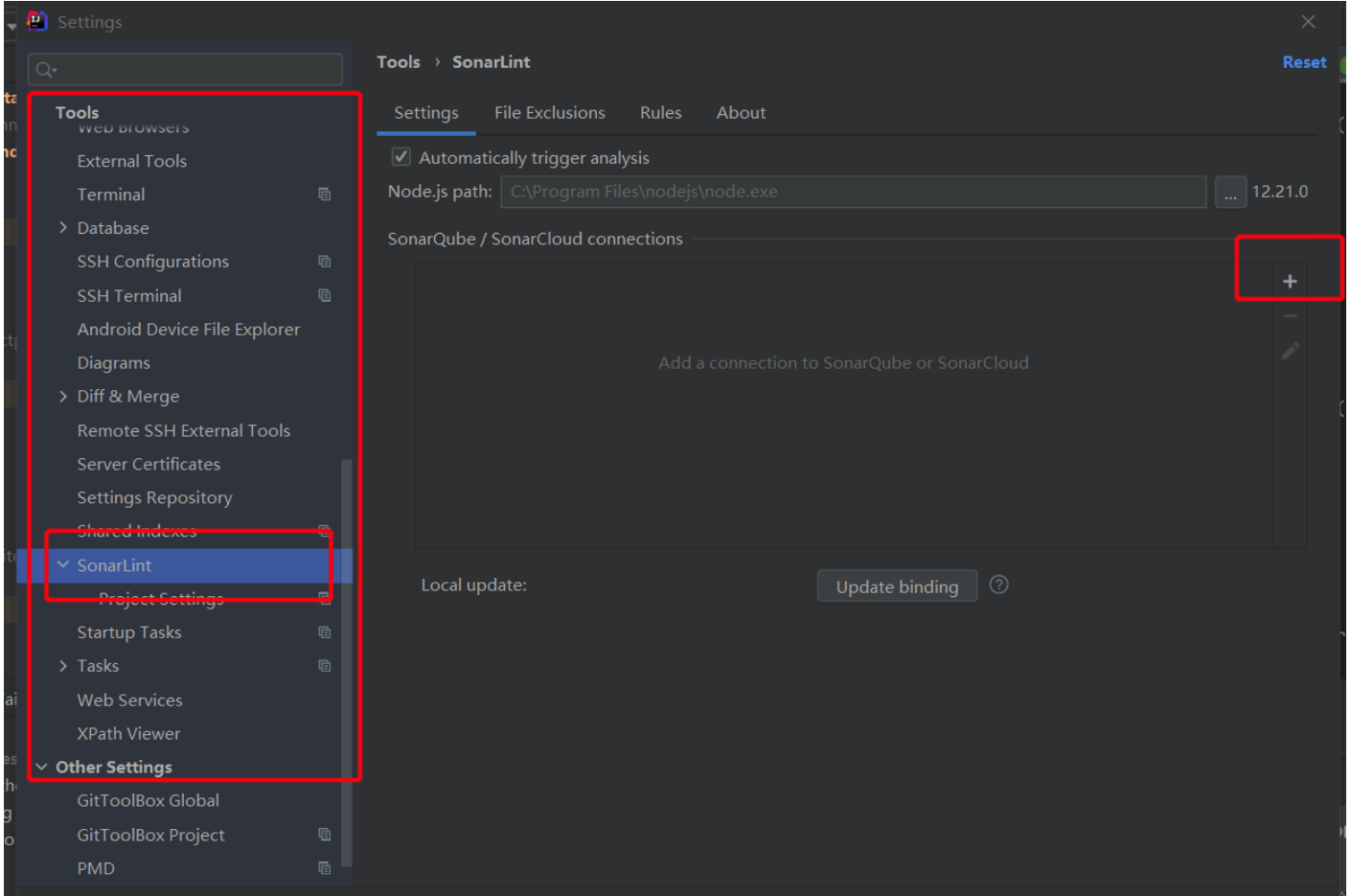Expand the Diff & Merge node

tap(63, 397)
